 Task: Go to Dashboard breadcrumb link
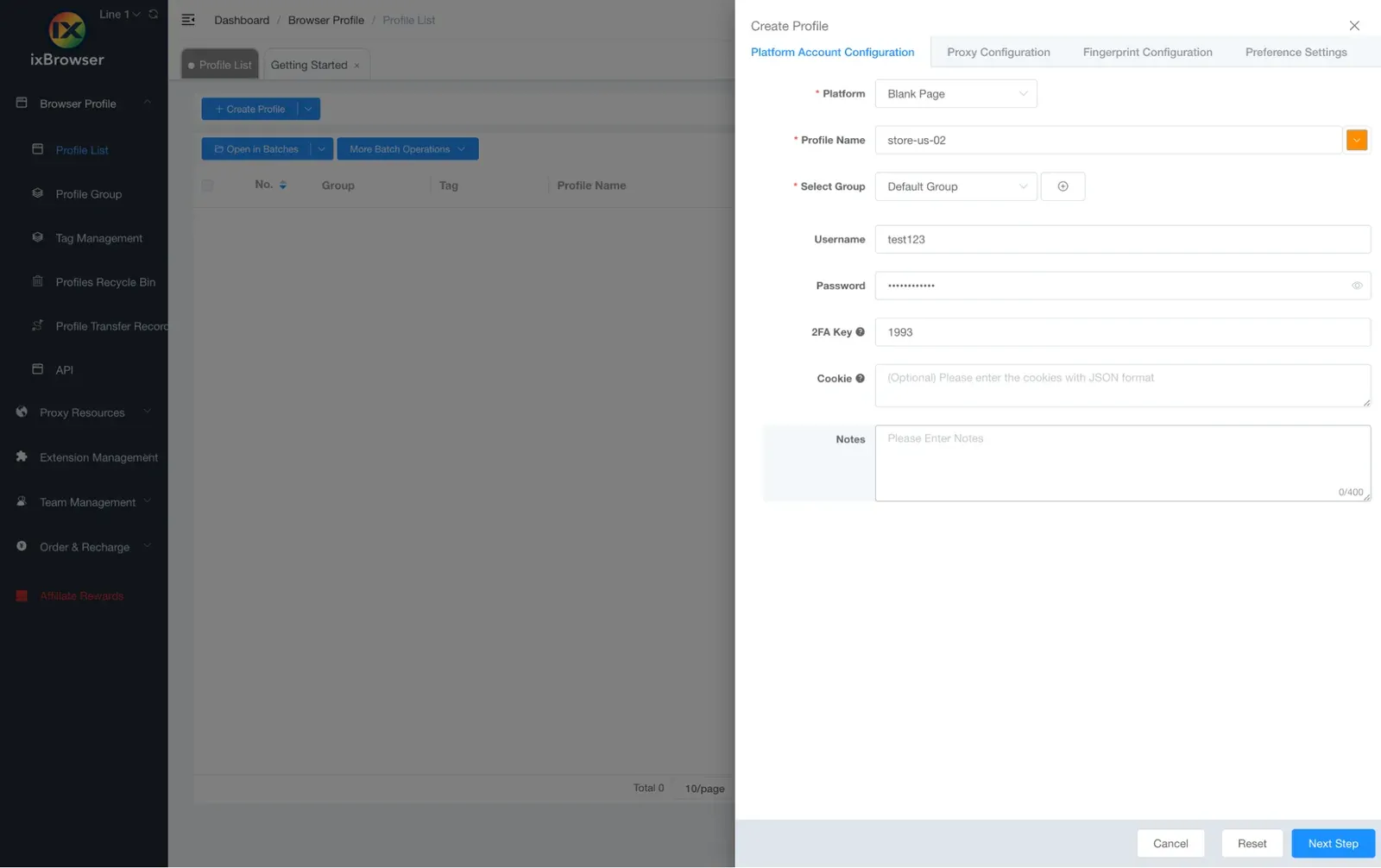(x=242, y=20)
